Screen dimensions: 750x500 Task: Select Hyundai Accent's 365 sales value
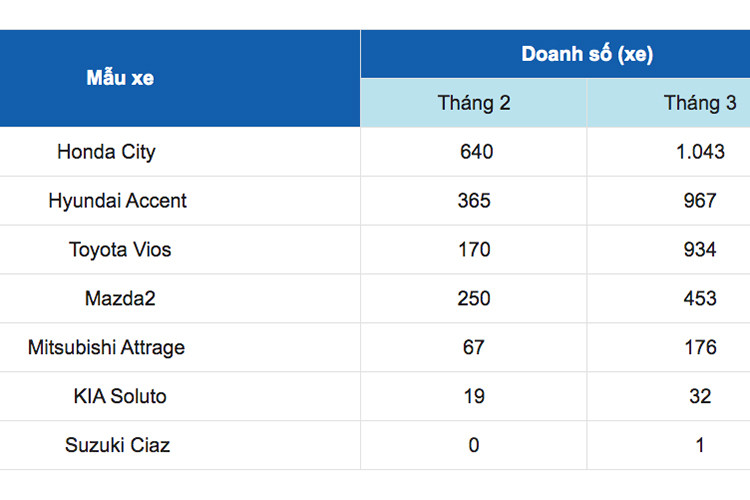tap(474, 201)
